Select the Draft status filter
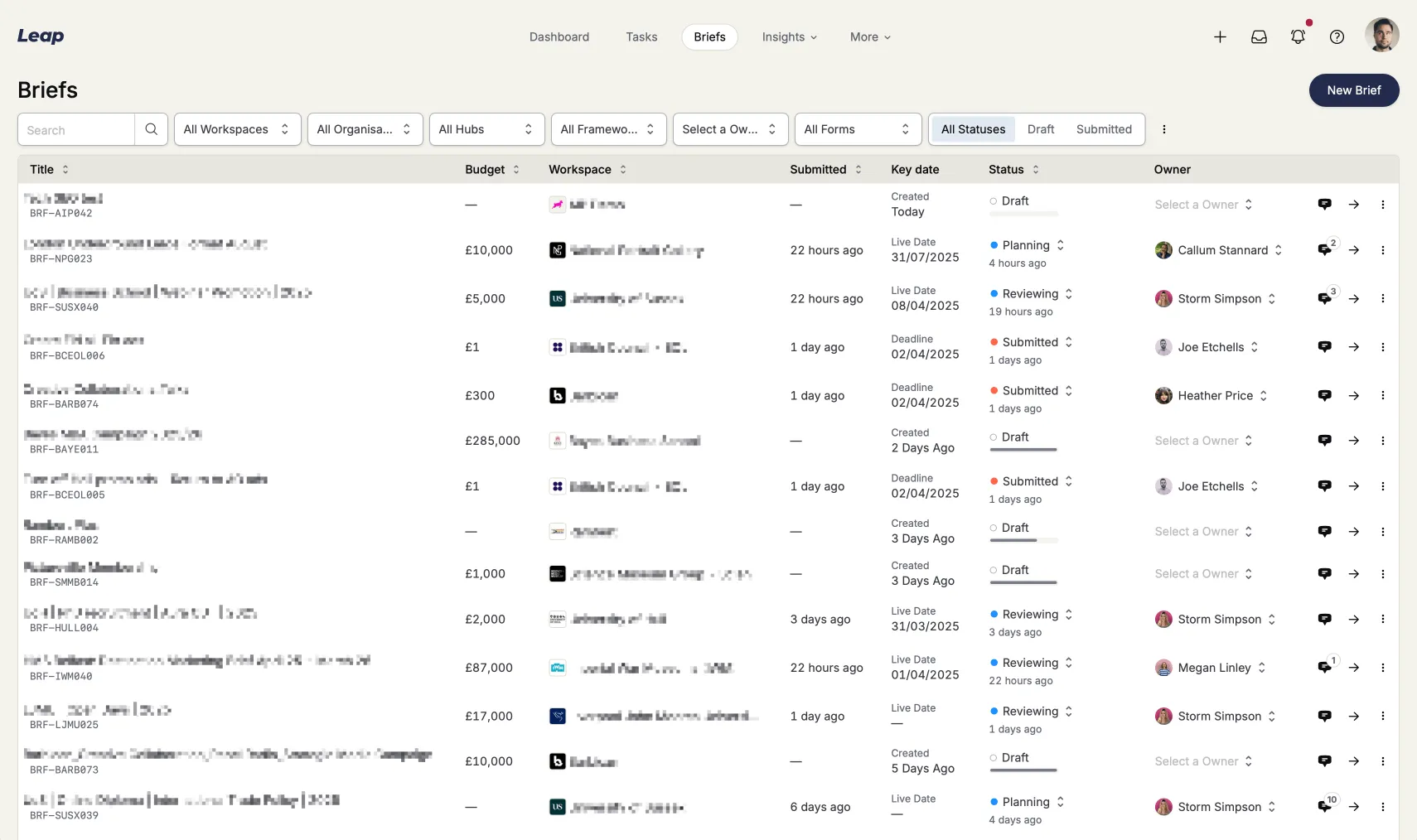 tap(1040, 129)
